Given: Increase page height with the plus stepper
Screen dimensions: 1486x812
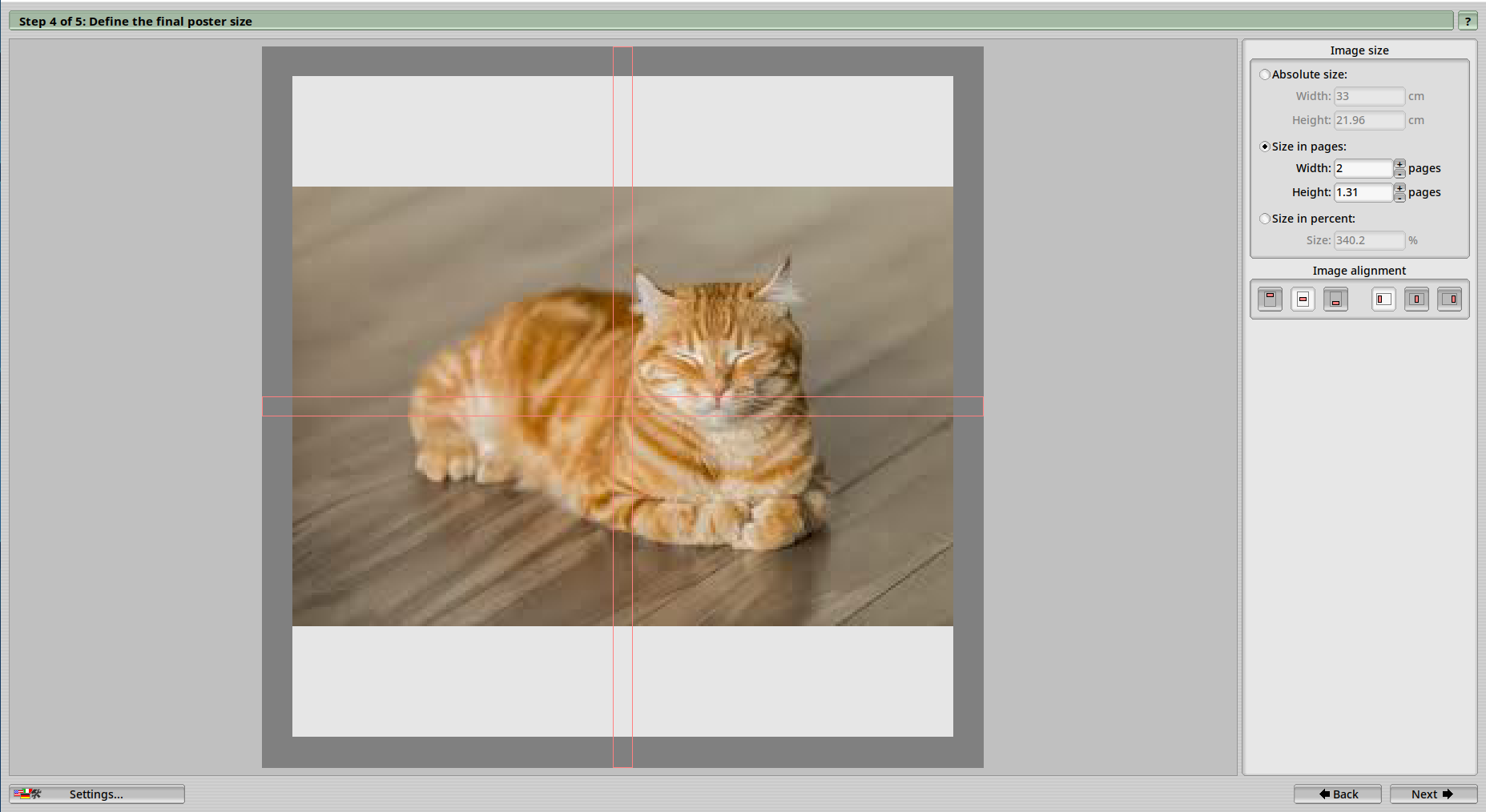Looking at the screenshot, I should click(x=1399, y=188).
